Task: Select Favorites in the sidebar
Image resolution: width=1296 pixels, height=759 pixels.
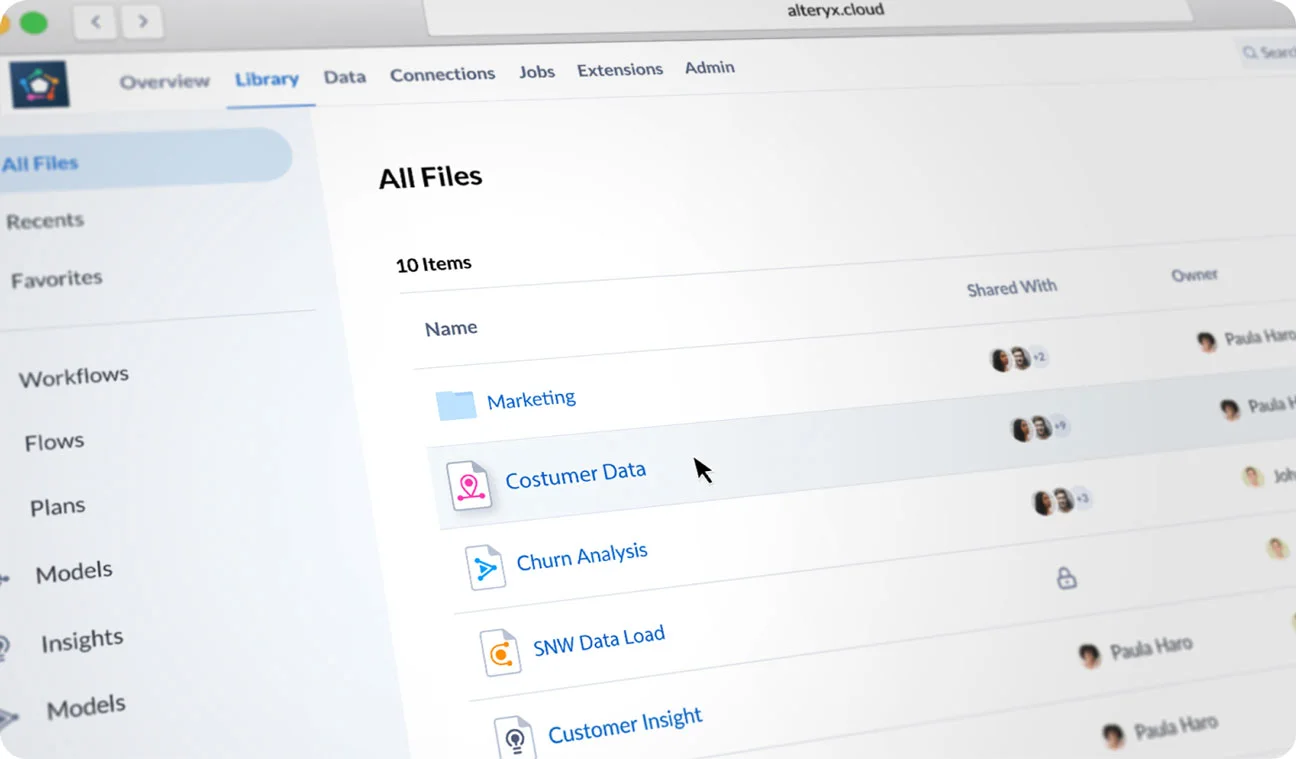Action: click(57, 279)
